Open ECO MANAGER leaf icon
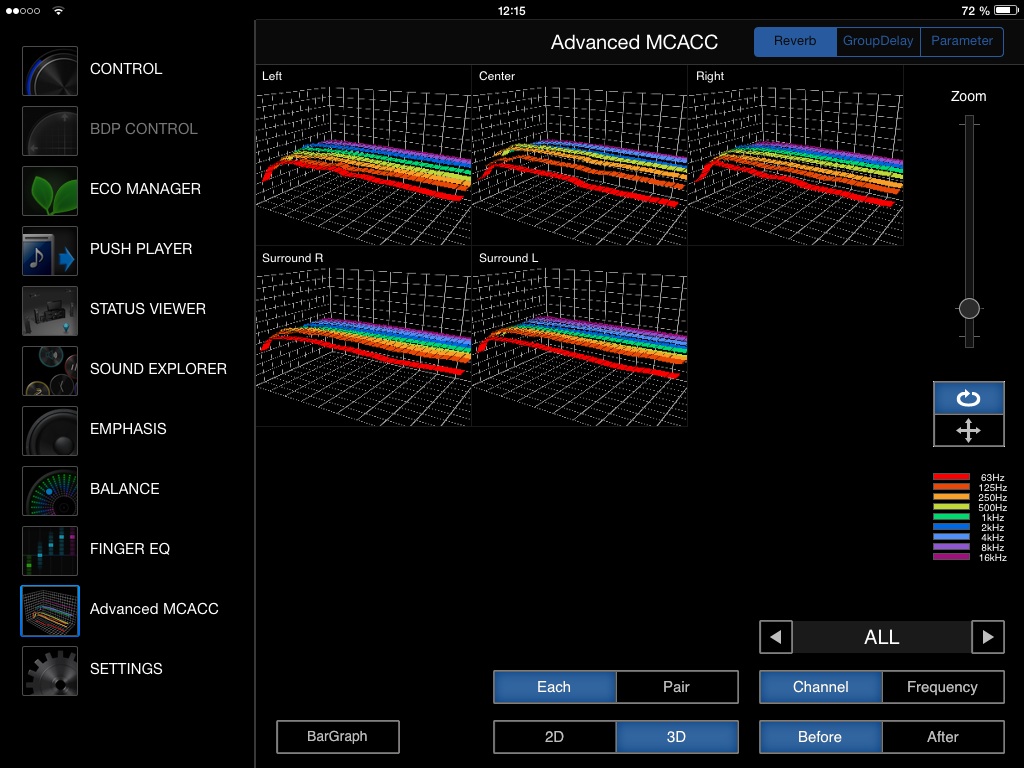 tap(50, 190)
